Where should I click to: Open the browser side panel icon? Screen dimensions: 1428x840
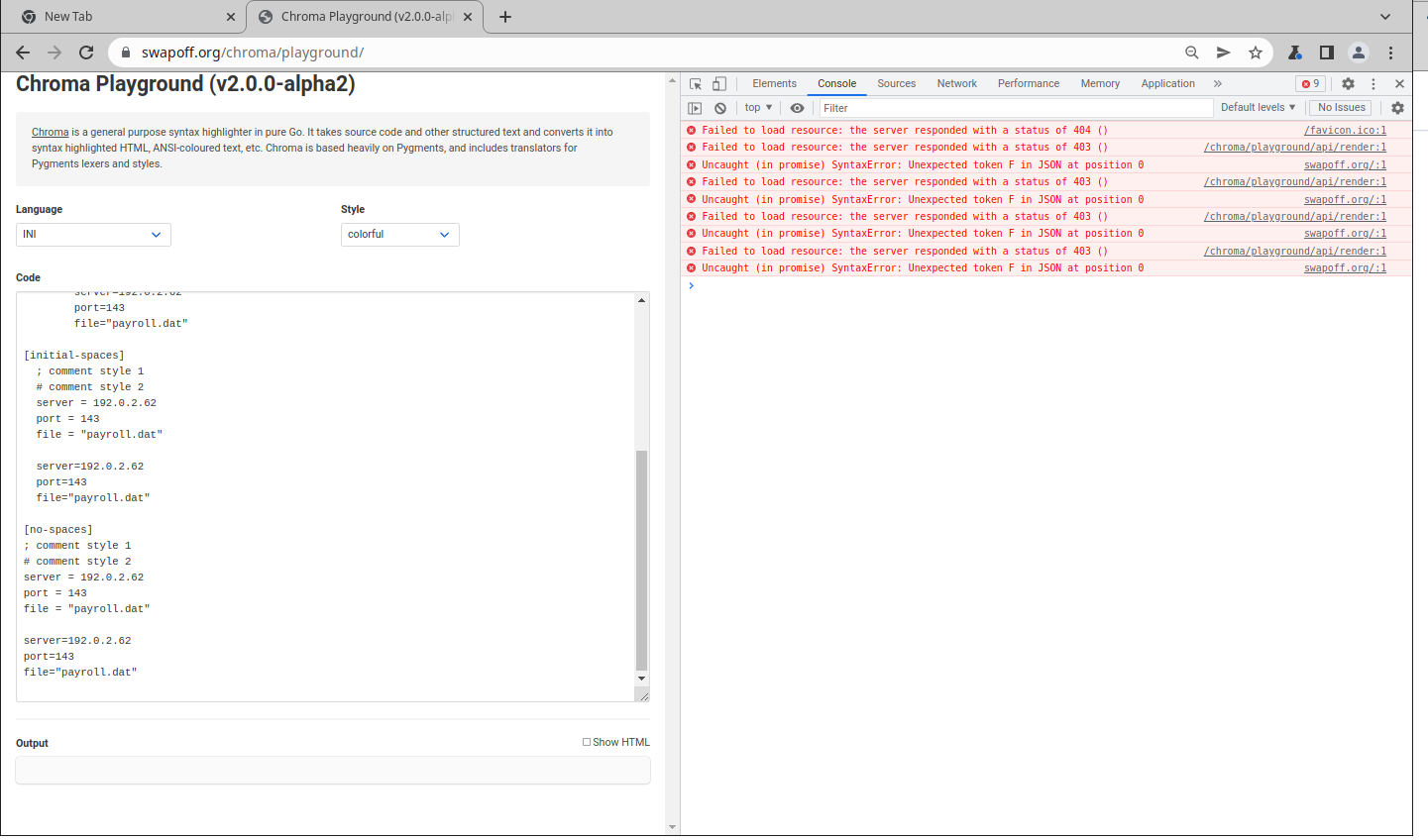[1327, 52]
